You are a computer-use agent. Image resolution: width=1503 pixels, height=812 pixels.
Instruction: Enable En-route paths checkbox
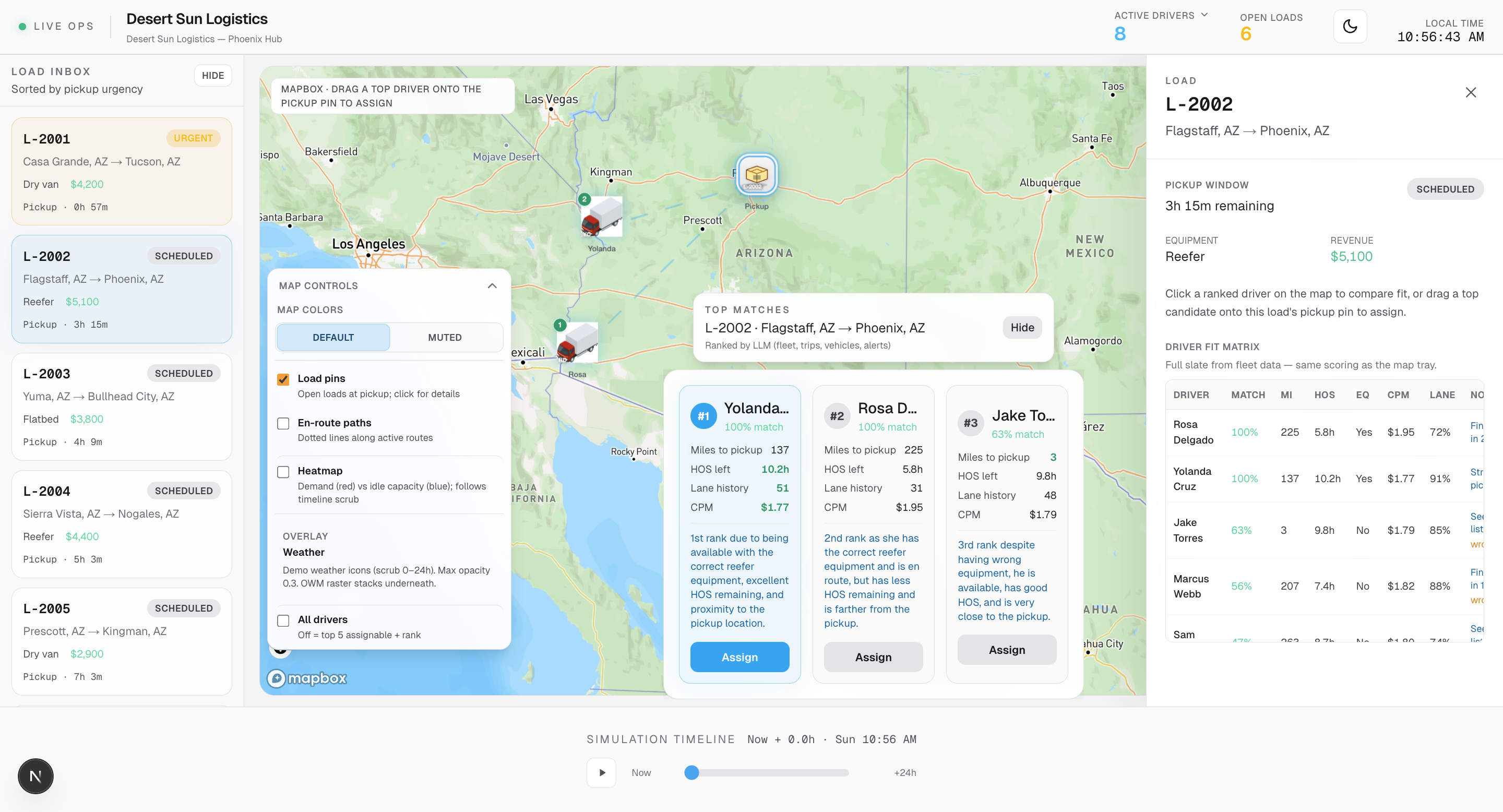pyautogui.click(x=283, y=424)
